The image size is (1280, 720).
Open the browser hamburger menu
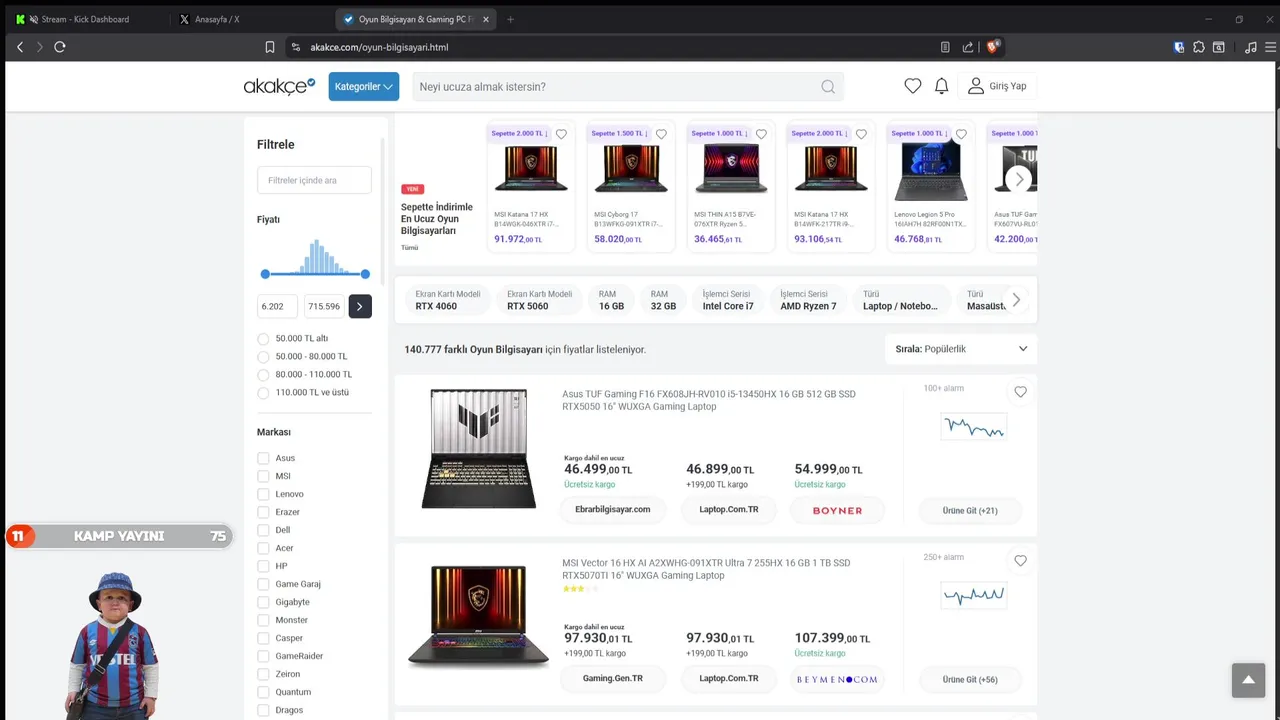[x=1270, y=47]
